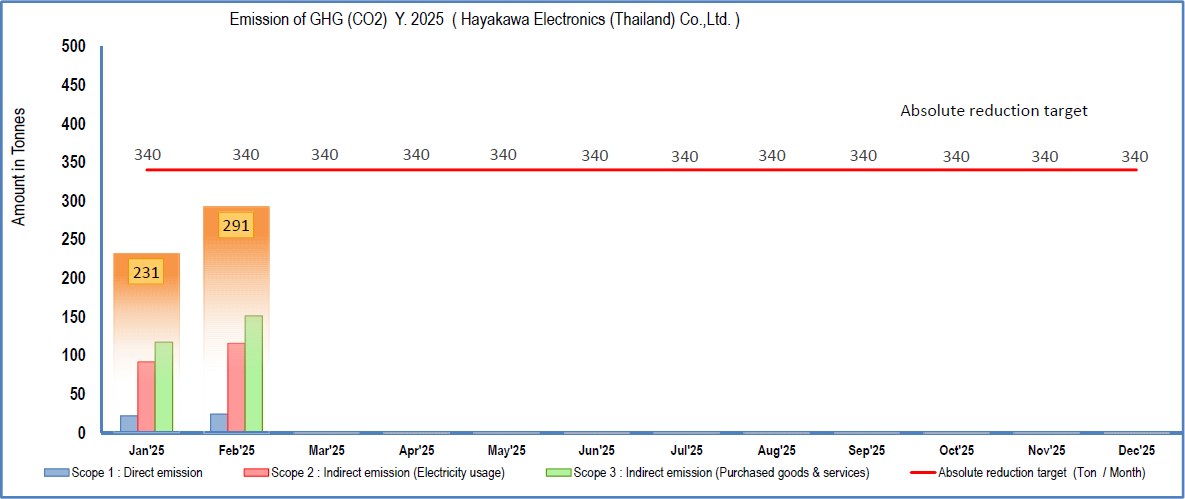Click the 'Absolute reduction target (Ton / Month)' legend
Screen dimensions: 1185x499
1041,473
